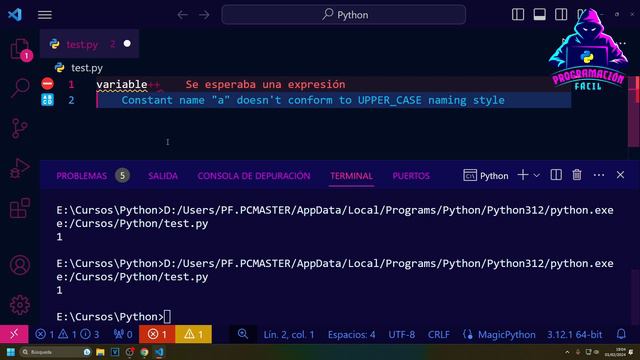Switch to the PROBLEMAS tab
This screenshot has height=360, width=640.
tap(81, 176)
